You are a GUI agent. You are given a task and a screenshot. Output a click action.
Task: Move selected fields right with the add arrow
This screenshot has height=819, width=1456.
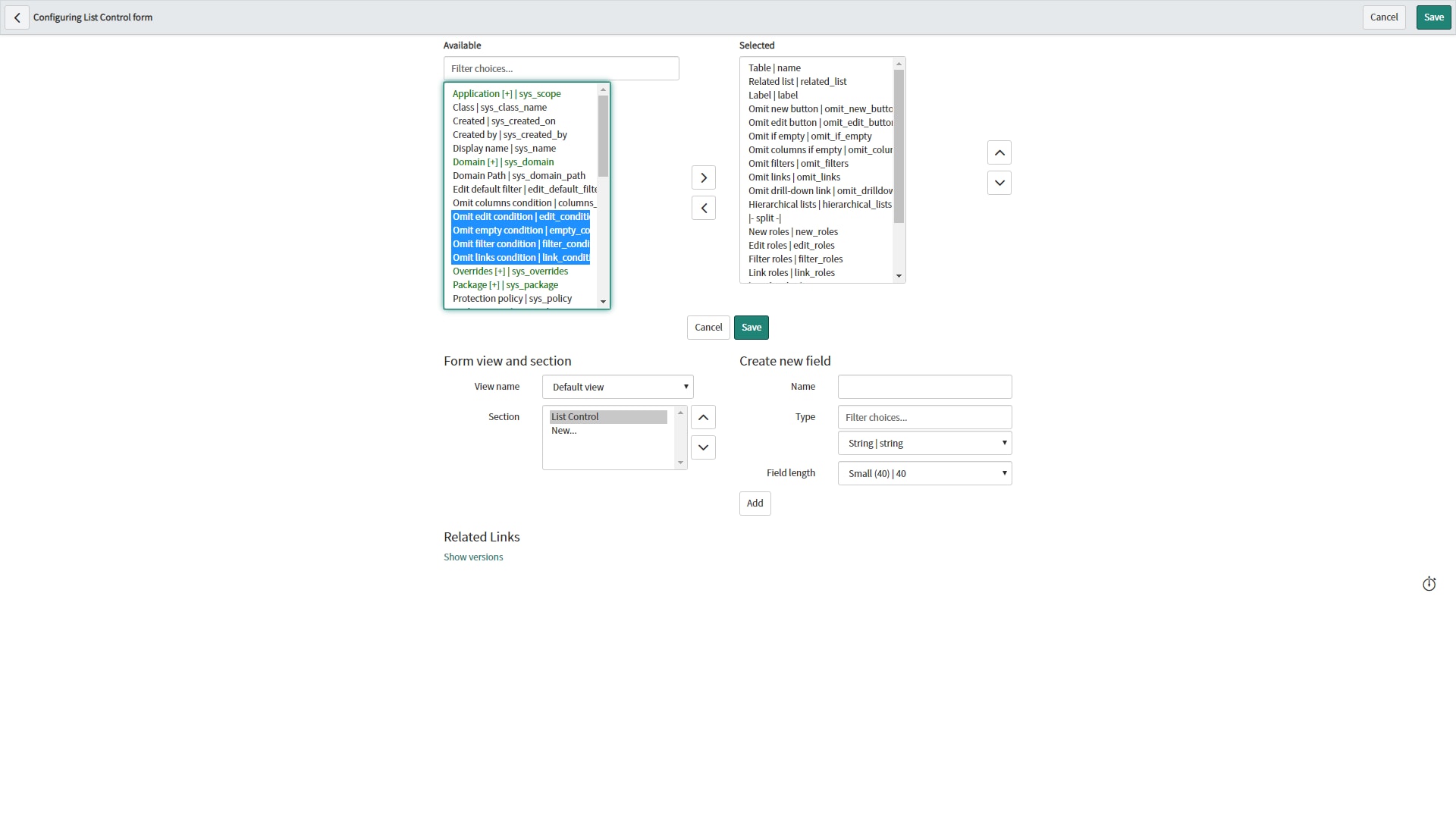703,177
